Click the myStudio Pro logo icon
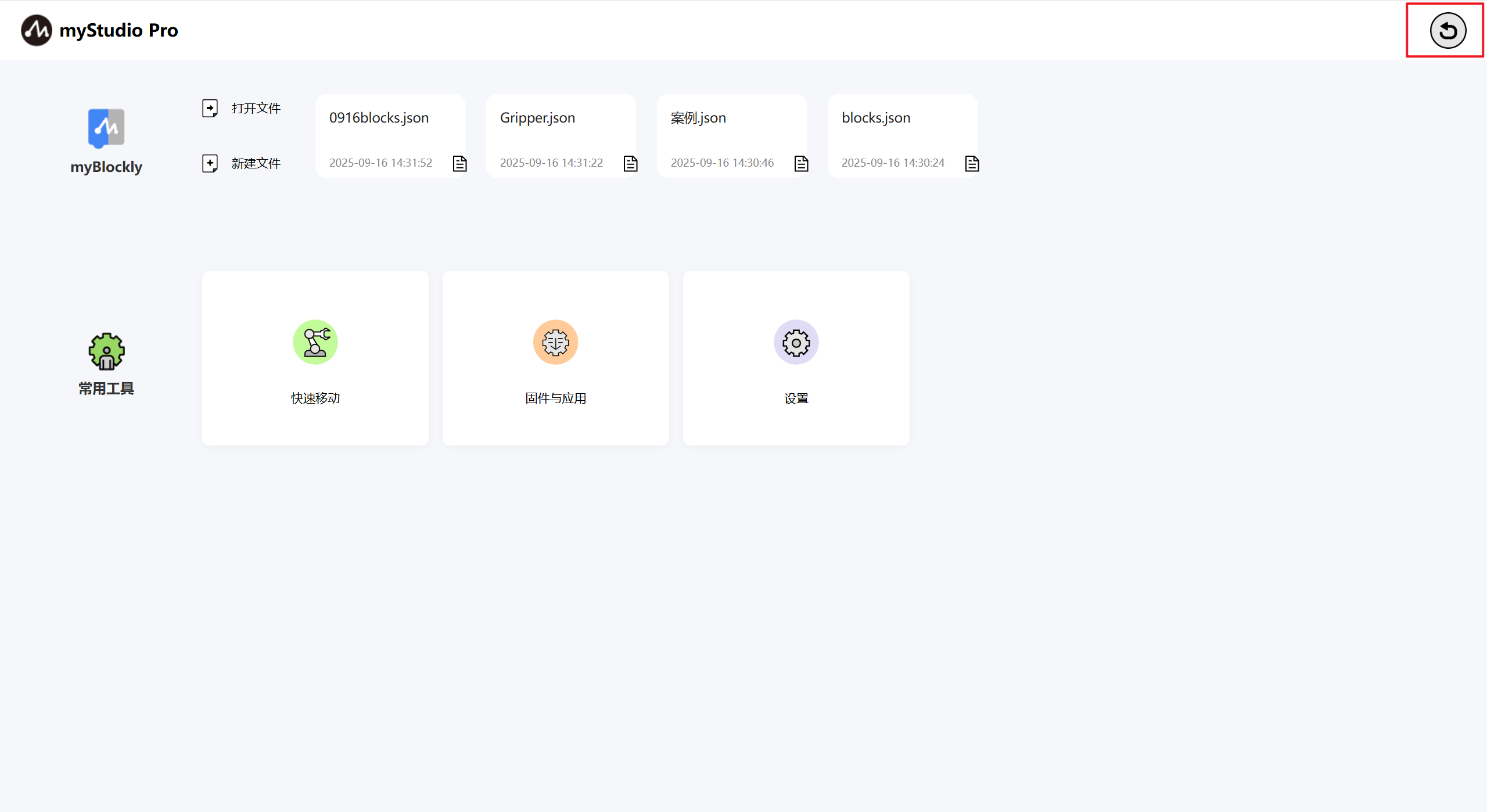Screen dimensions: 1487x812 (36, 30)
